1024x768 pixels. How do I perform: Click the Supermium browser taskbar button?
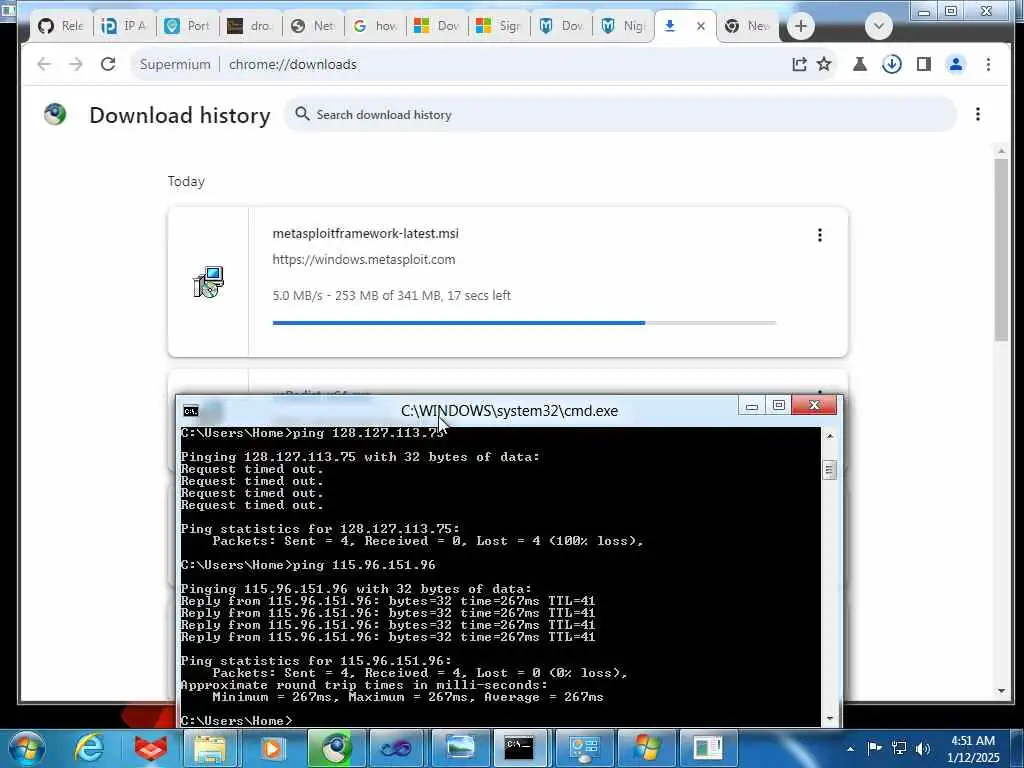coord(334,748)
